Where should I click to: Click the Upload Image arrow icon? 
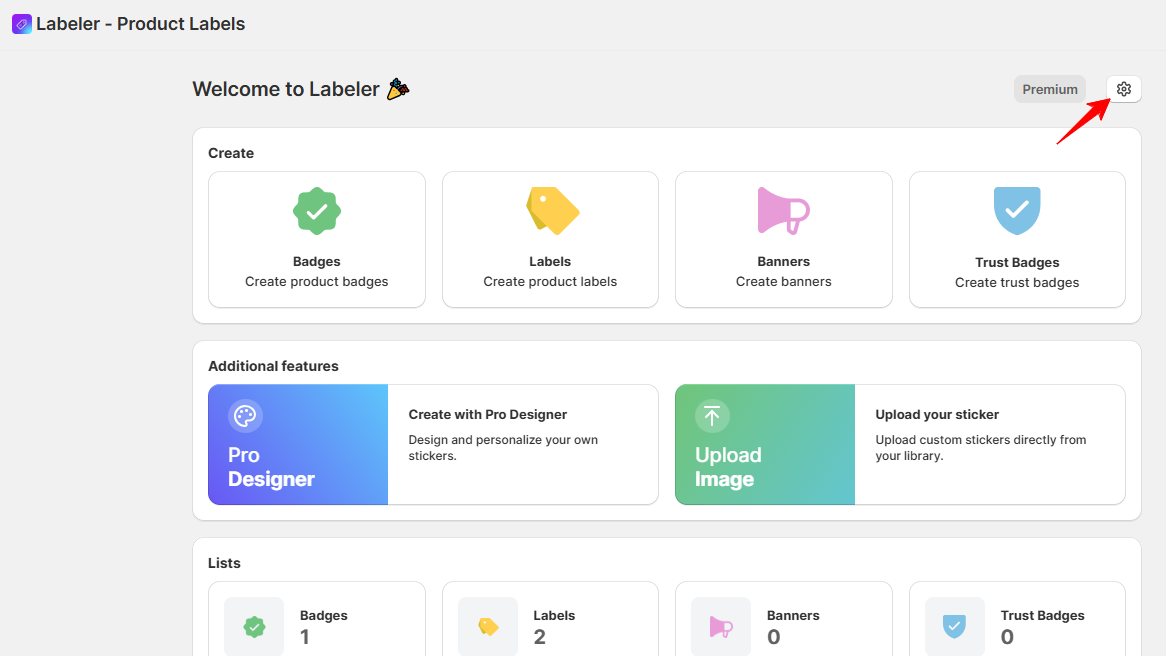pyautogui.click(x=712, y=416)
